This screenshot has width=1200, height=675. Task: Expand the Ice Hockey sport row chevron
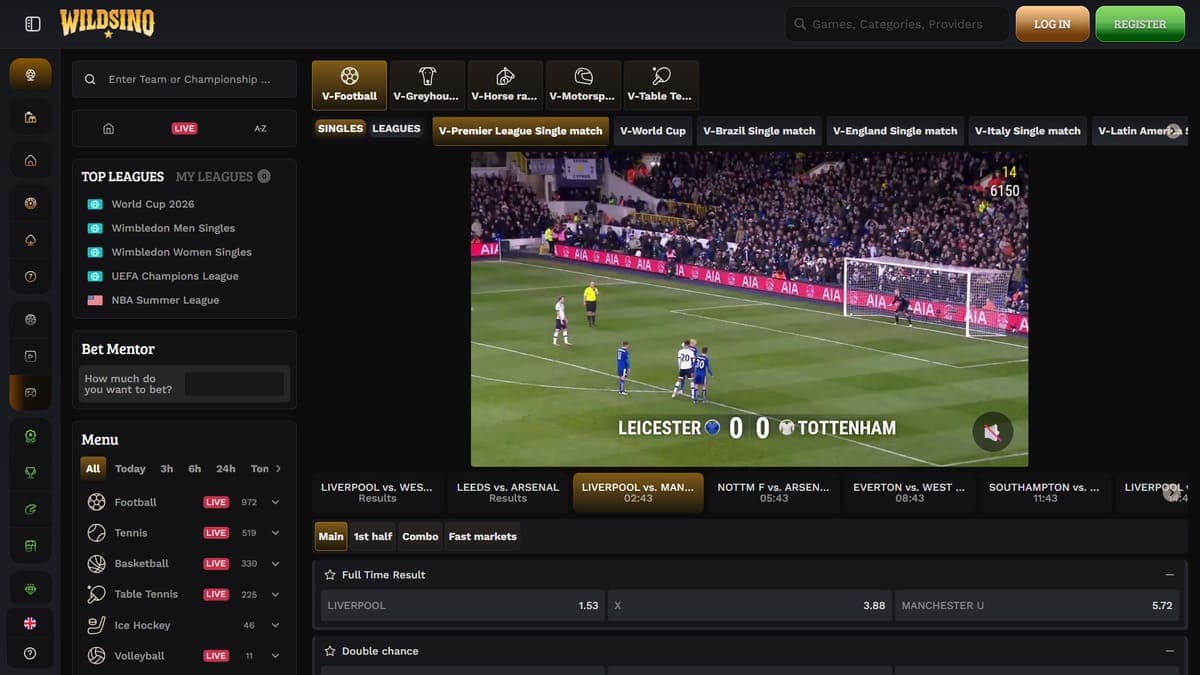[x=275, y=625]
